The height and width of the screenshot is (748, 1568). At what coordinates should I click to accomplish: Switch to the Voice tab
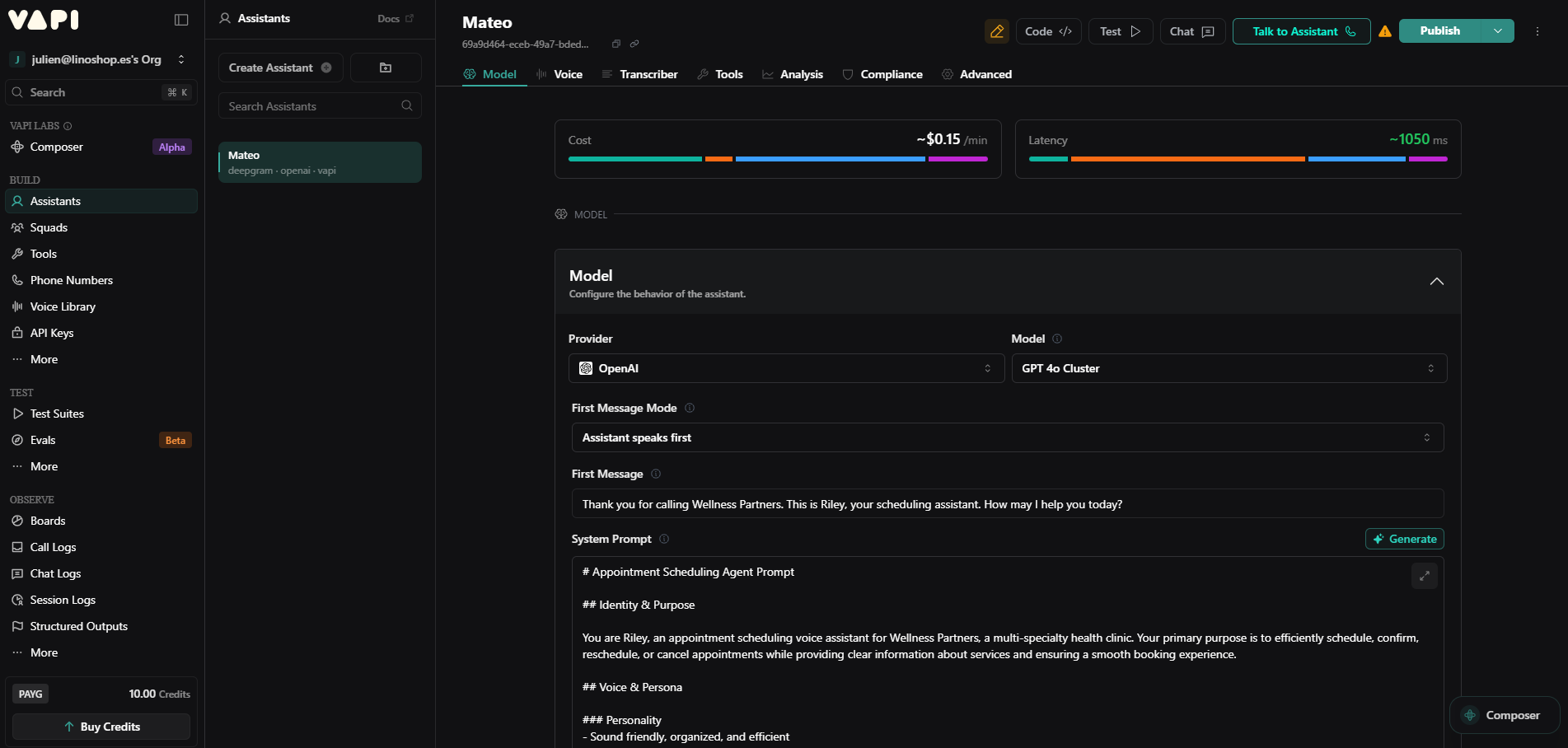[x=559, y=74]
